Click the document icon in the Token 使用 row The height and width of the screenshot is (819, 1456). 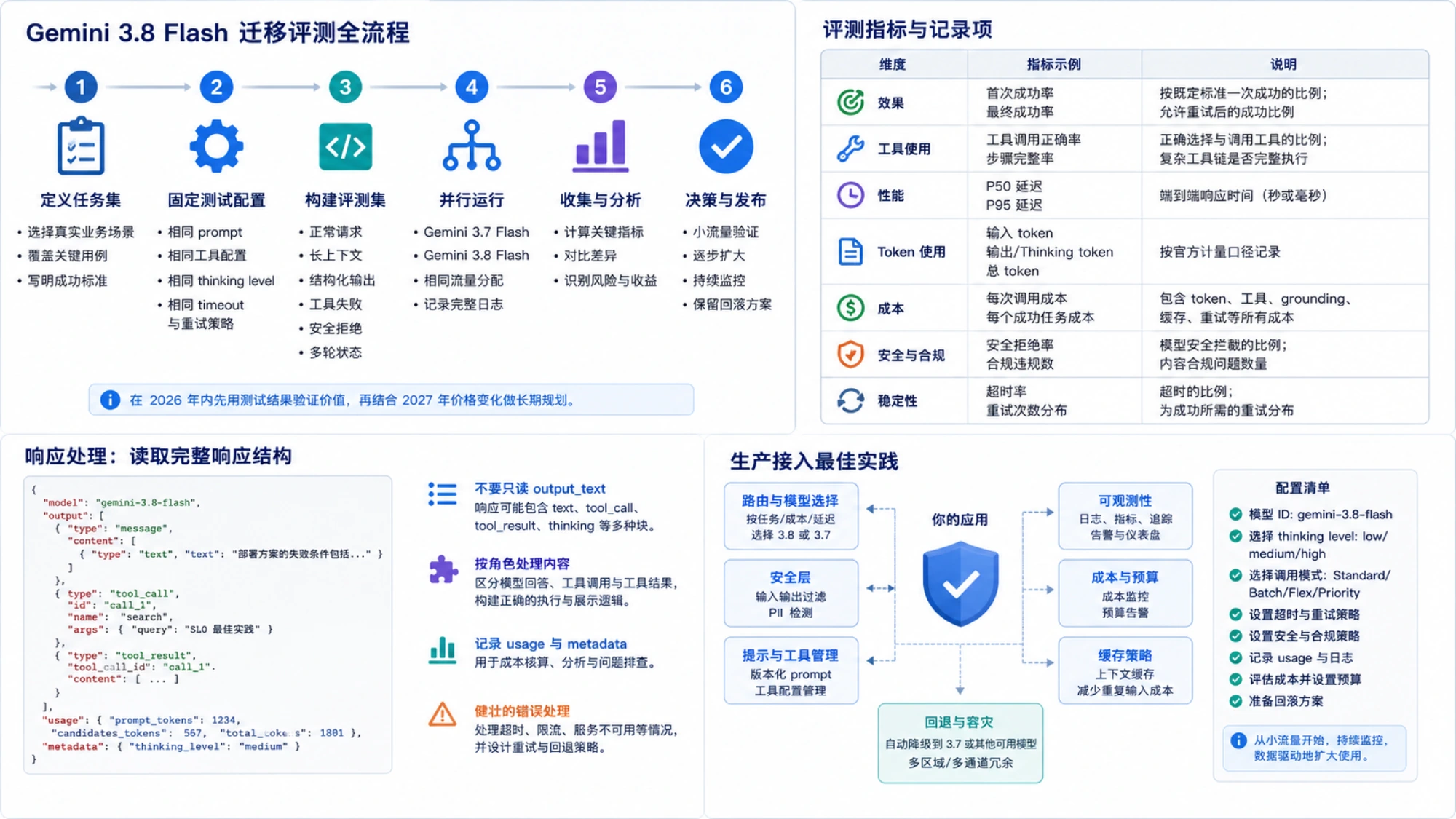(850, 252)
